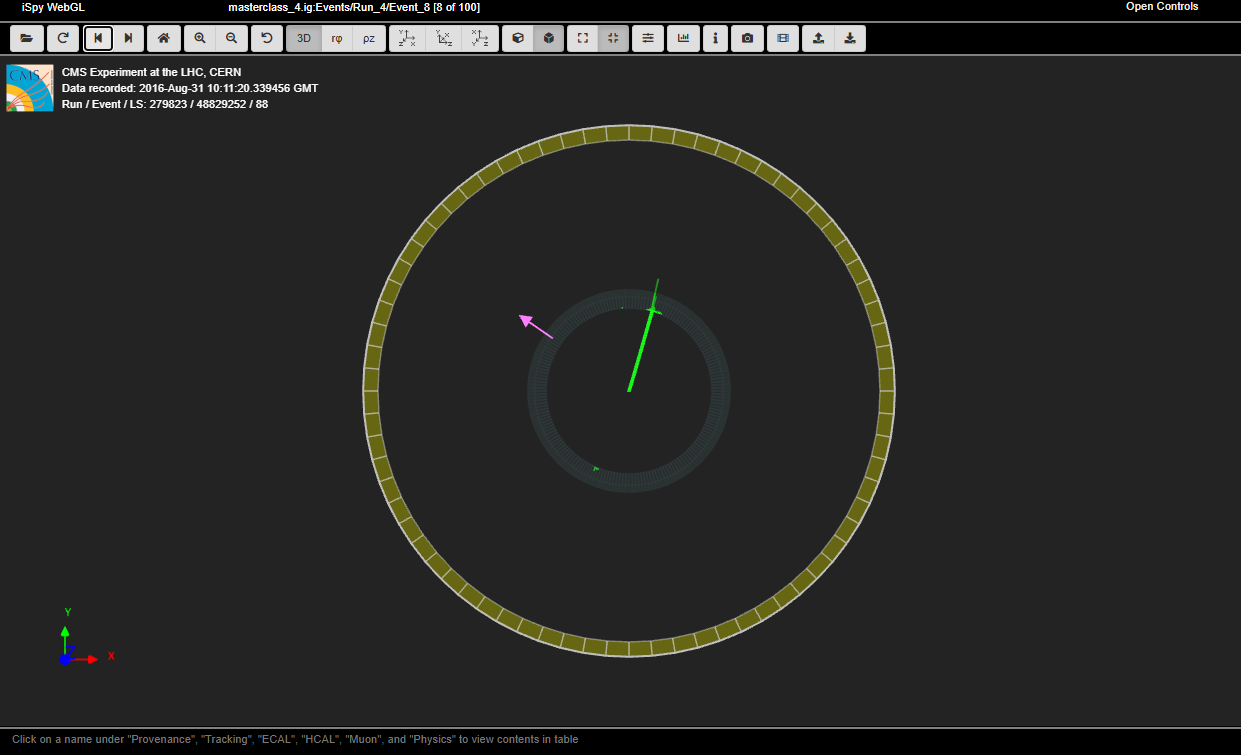1241x755 pixels.
Task: Zoom in on the detector view
Action: click(200, 38)
